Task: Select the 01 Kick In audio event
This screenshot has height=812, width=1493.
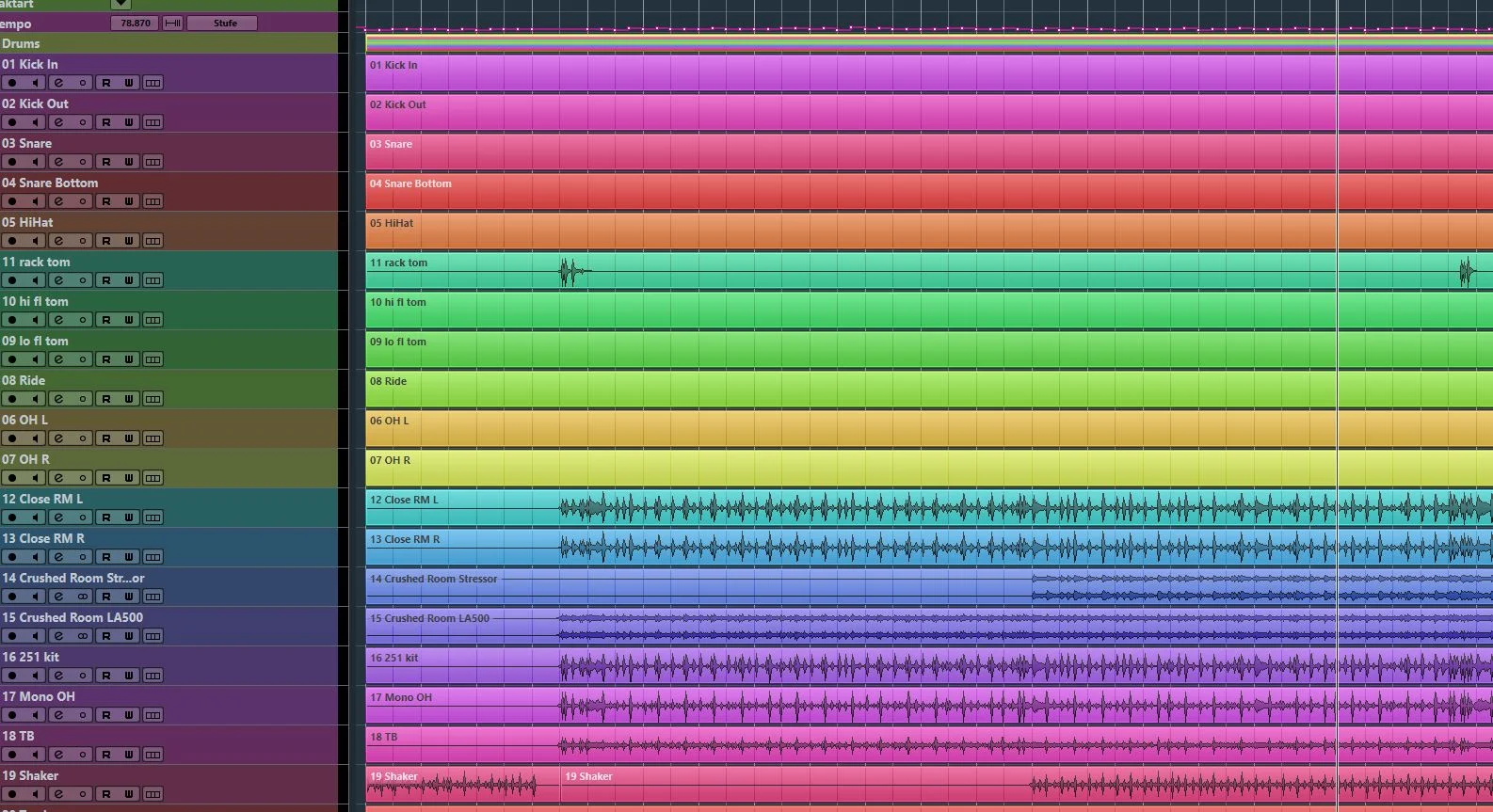Action: pyautogui.click(x=929, y=72)
